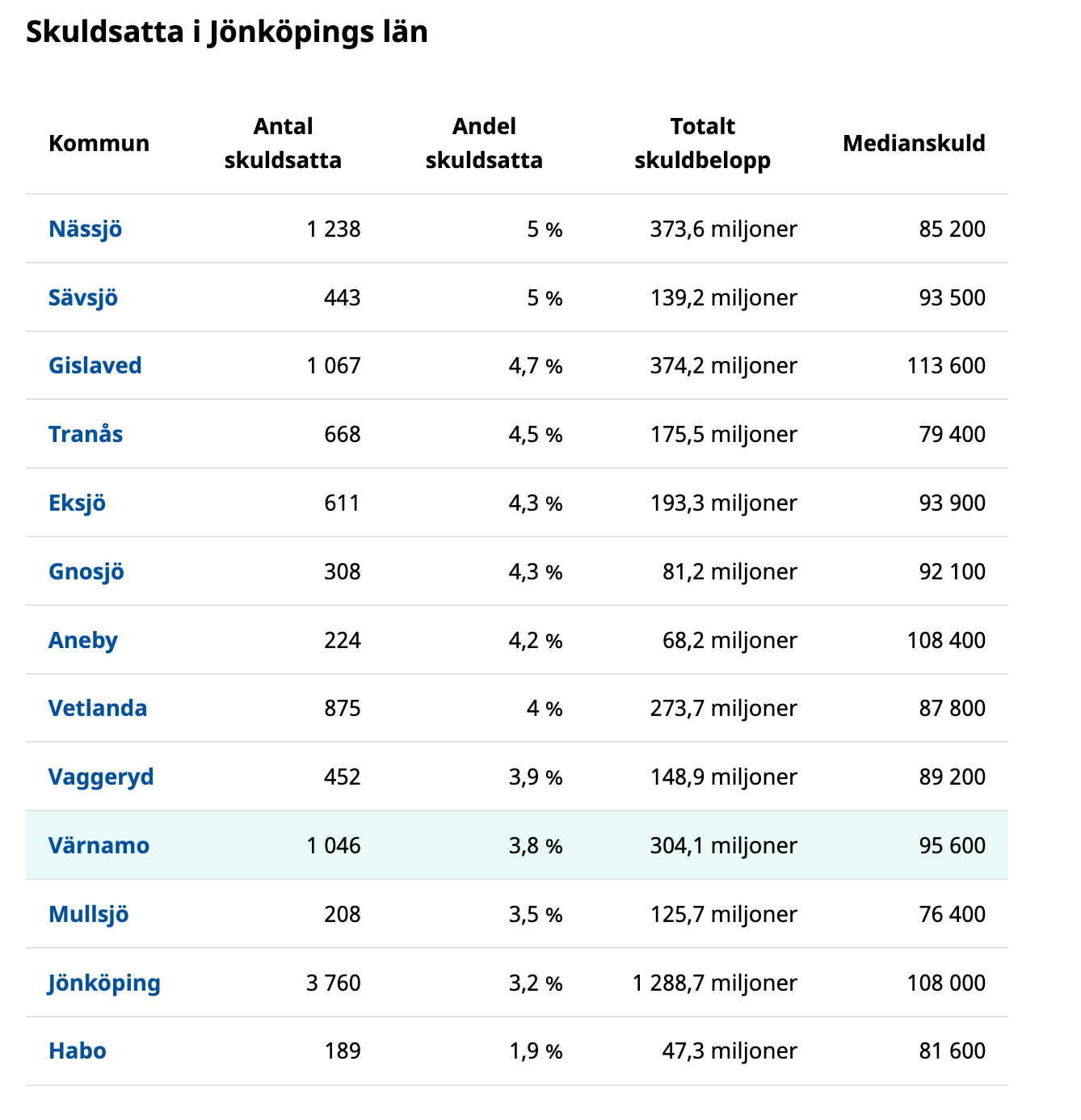The image size is (1081, 1120).
Task: Click the Skuldsatta i Jönköpings län heading
Action: 227,32
